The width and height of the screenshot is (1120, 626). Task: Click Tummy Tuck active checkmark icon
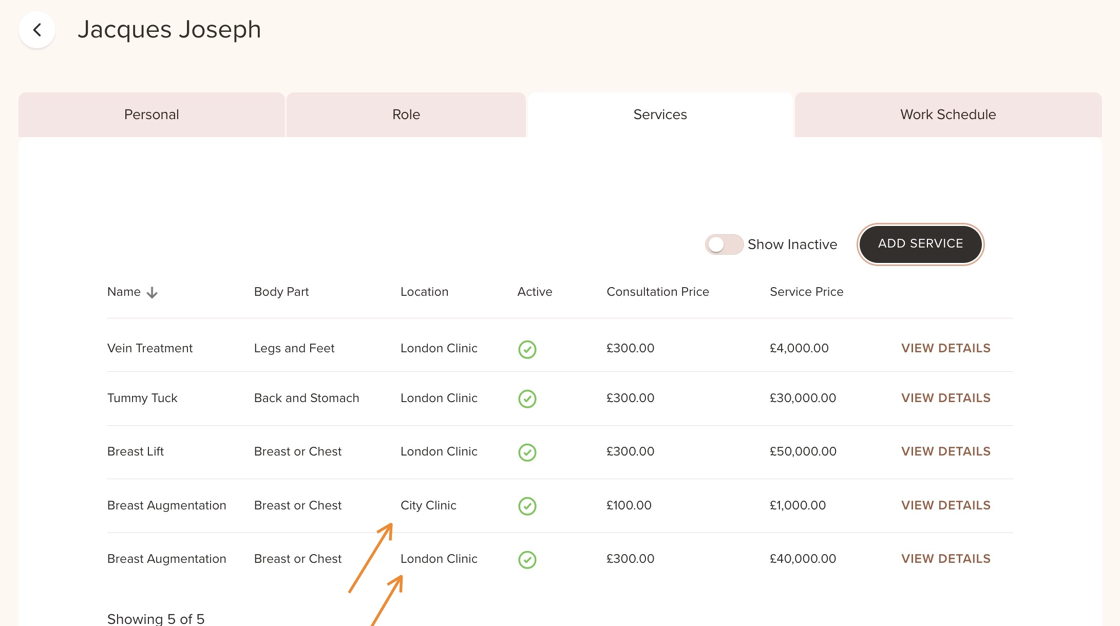tap(527, 399)
